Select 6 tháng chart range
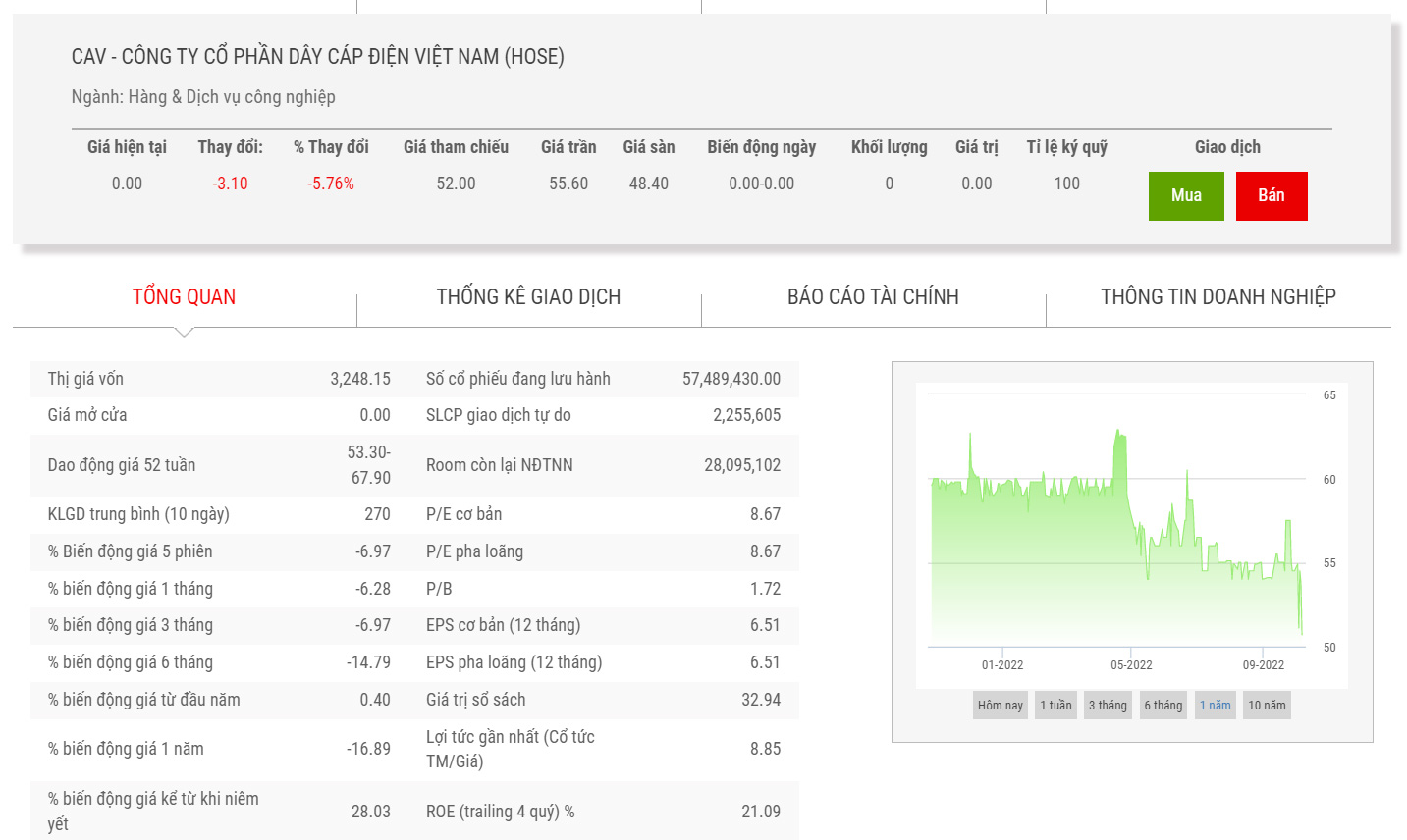This screenshot has width=1407, height=840. [1163, 705]
